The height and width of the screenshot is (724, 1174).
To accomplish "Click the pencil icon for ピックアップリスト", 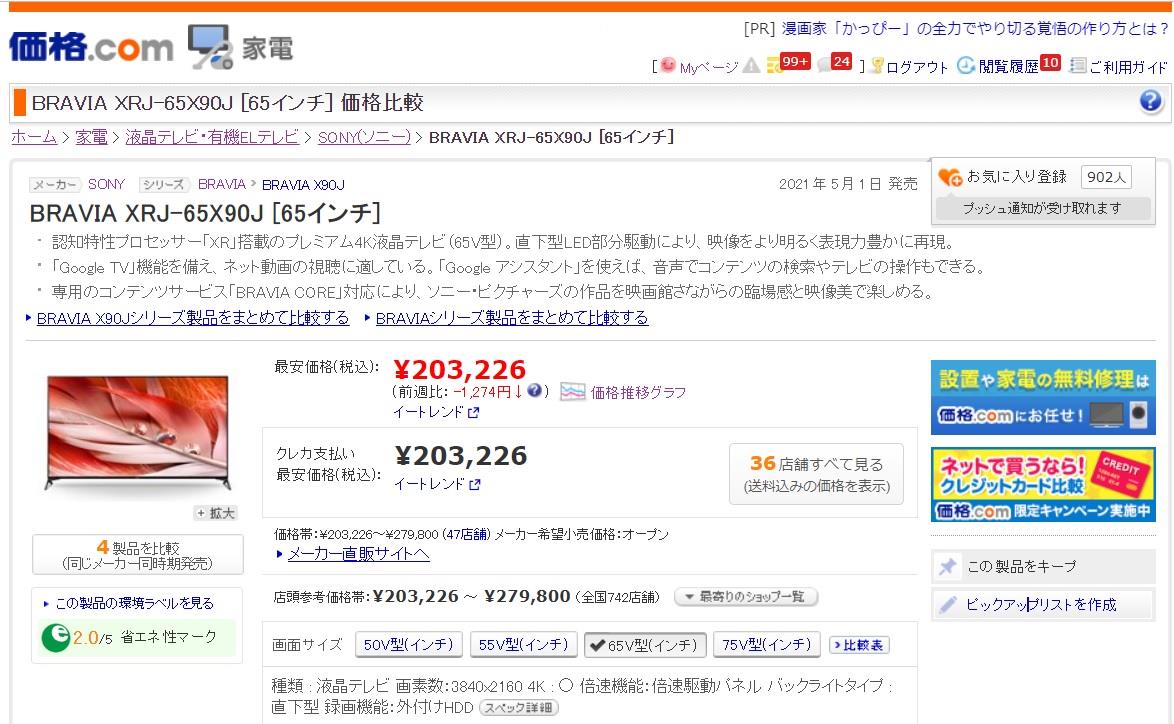I will 947,604.
